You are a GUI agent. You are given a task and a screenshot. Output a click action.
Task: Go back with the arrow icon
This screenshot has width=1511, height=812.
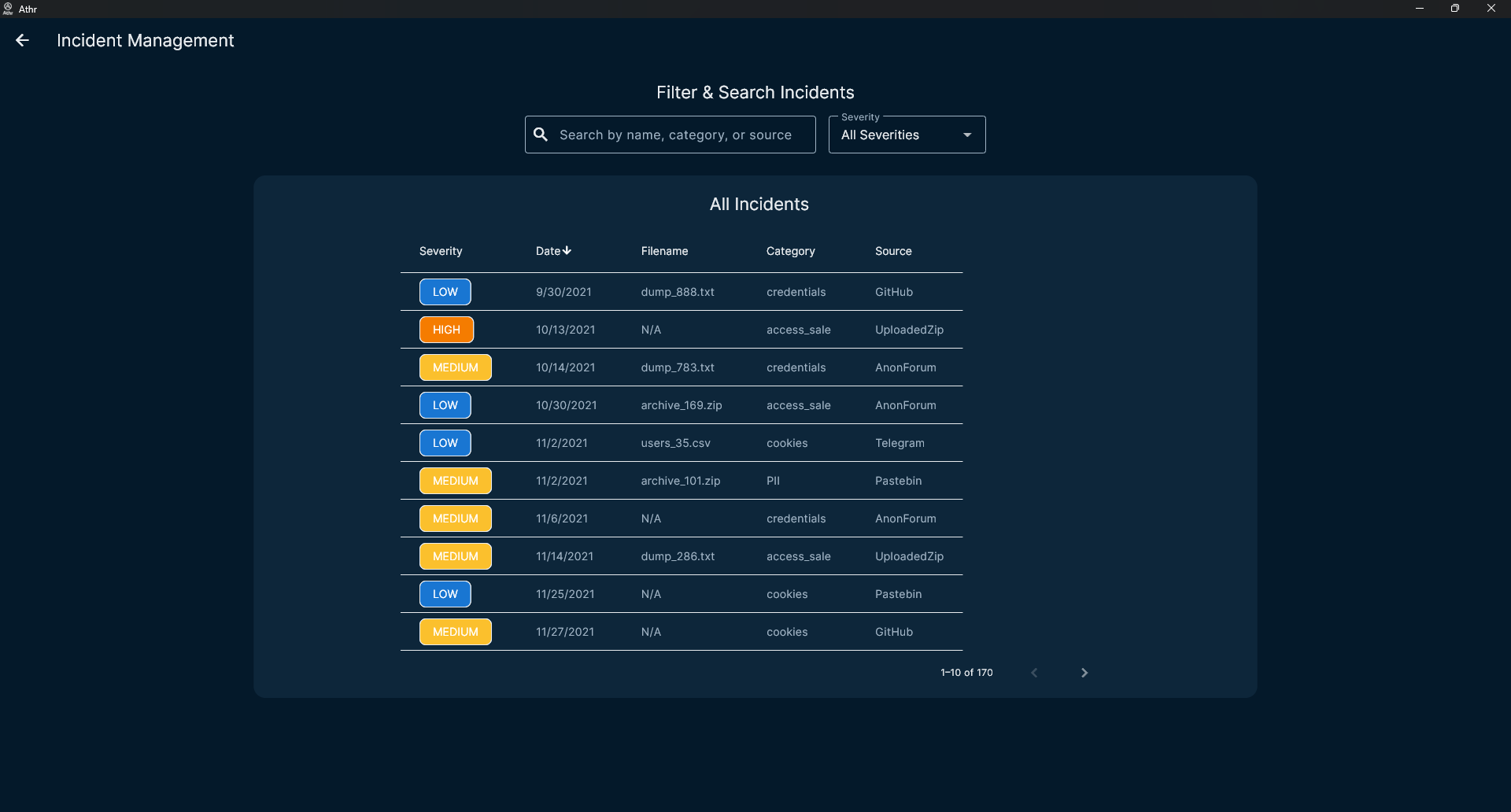coord(22,40)
